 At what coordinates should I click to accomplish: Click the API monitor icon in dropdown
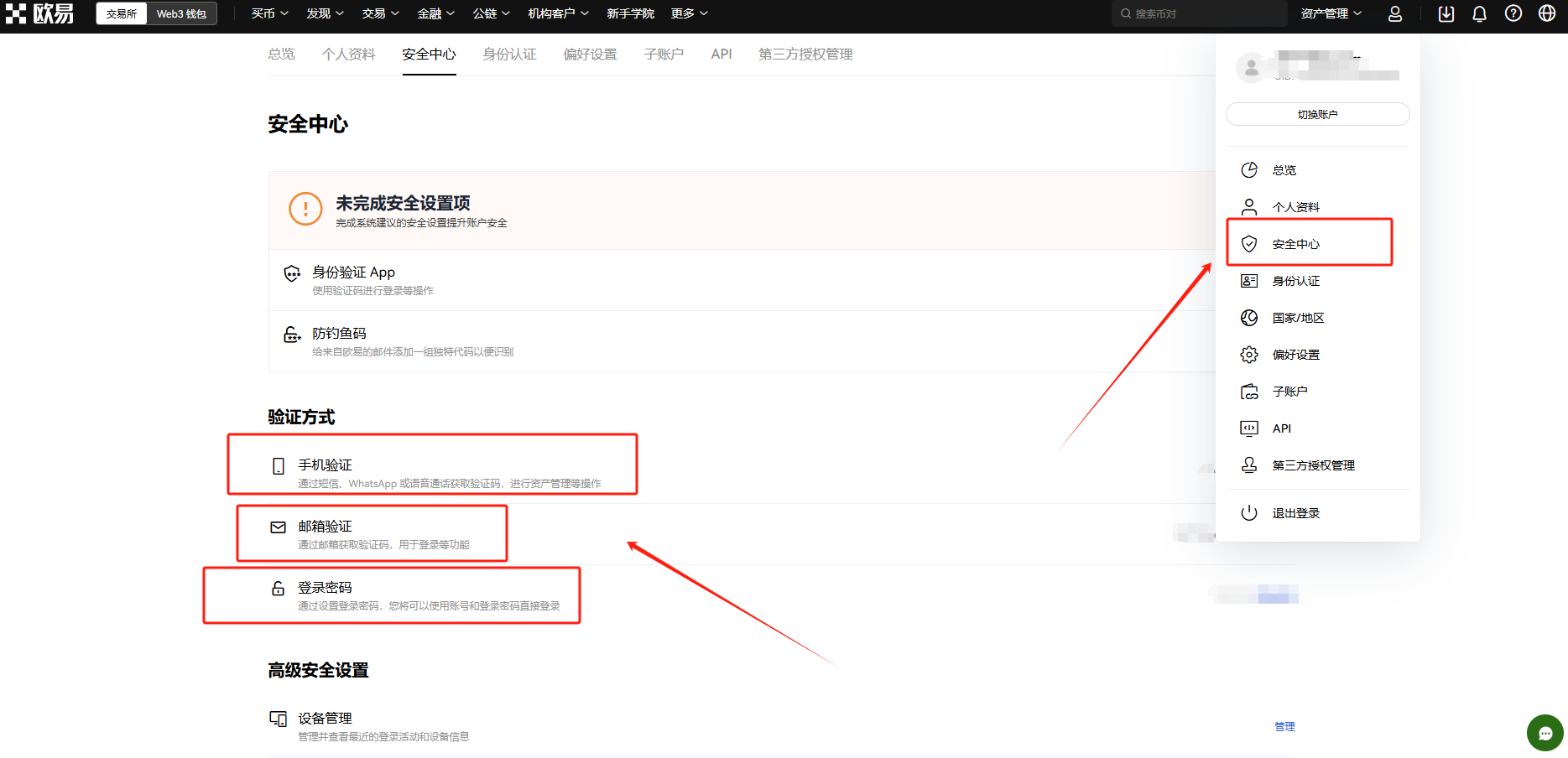point(1249,428)
